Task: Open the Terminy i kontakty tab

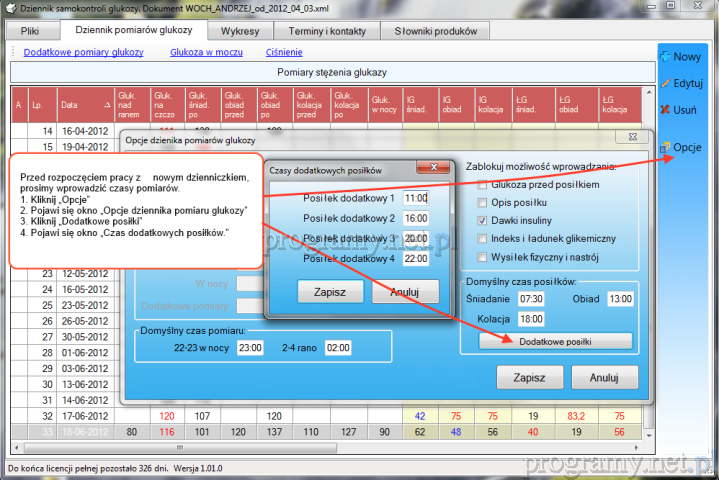Action: click(x=330, y=31)
